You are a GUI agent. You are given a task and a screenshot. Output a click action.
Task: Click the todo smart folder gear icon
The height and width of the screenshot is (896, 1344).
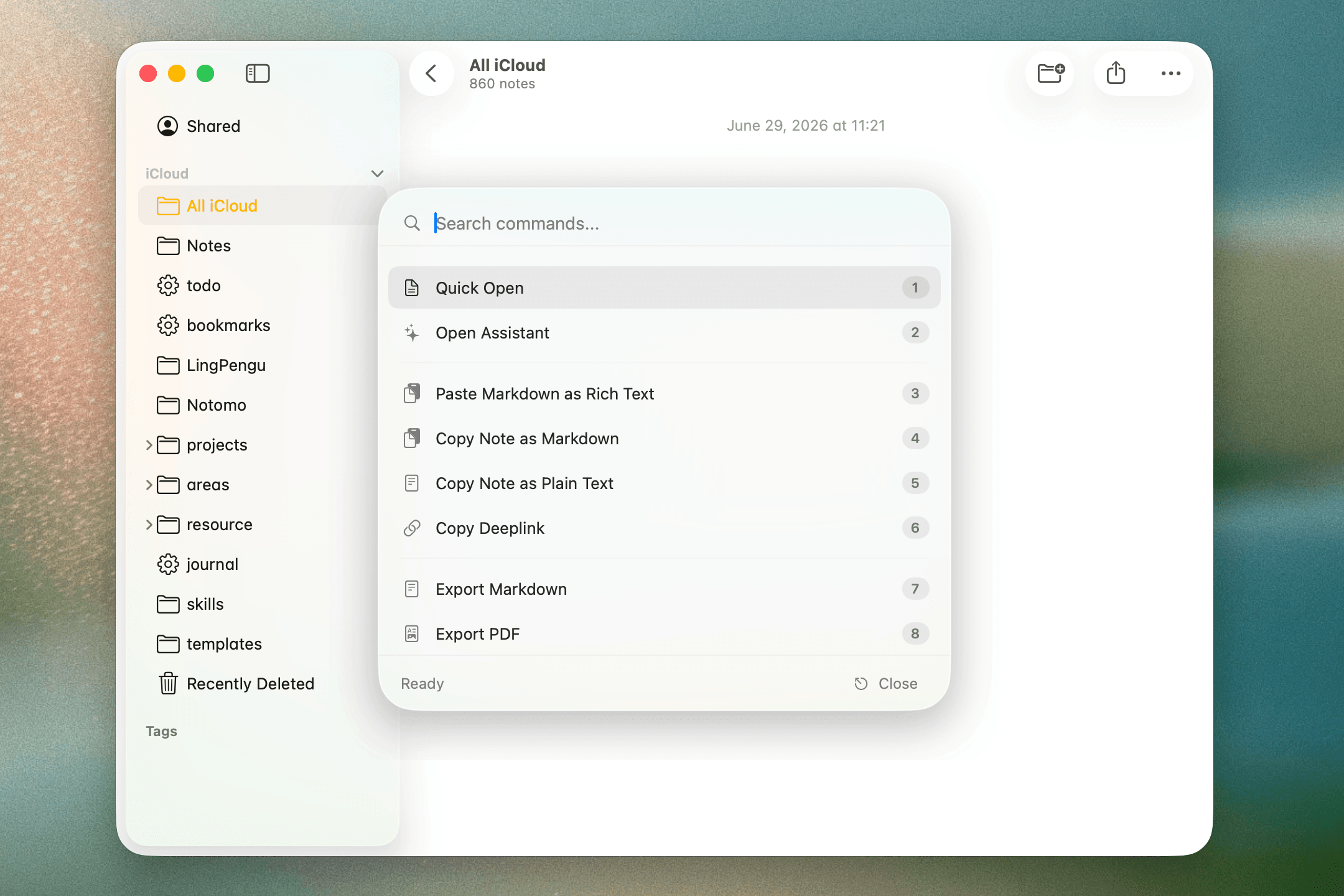coord(168,286)
